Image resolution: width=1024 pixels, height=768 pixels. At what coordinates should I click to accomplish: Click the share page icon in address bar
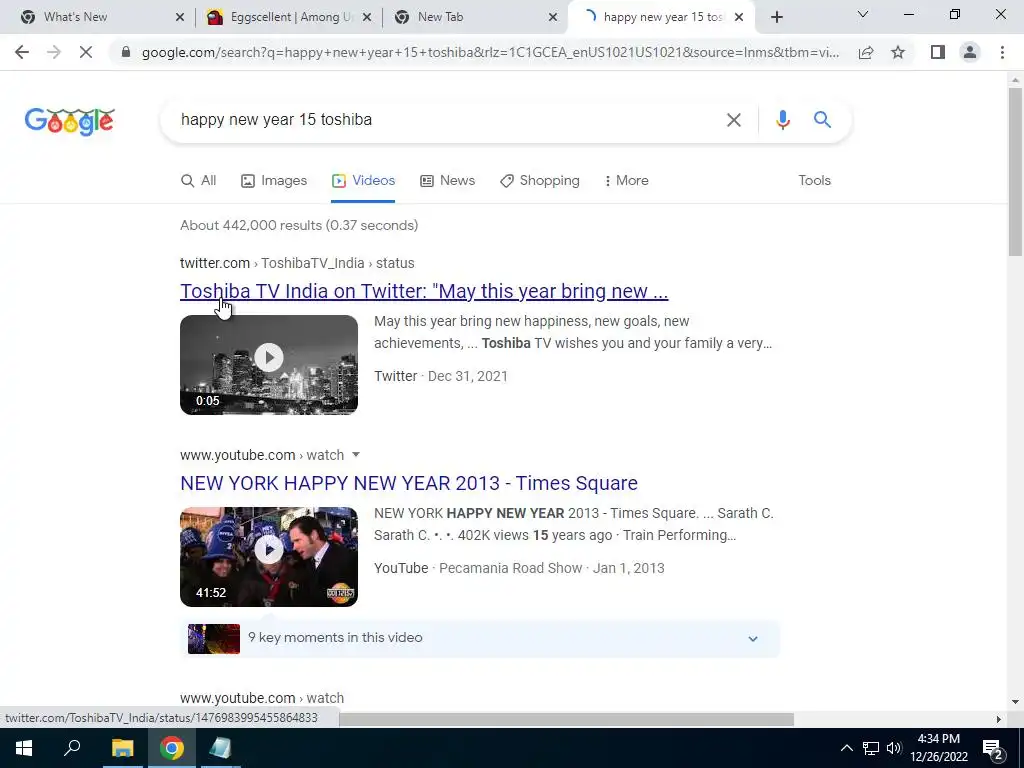coord(866,52)
